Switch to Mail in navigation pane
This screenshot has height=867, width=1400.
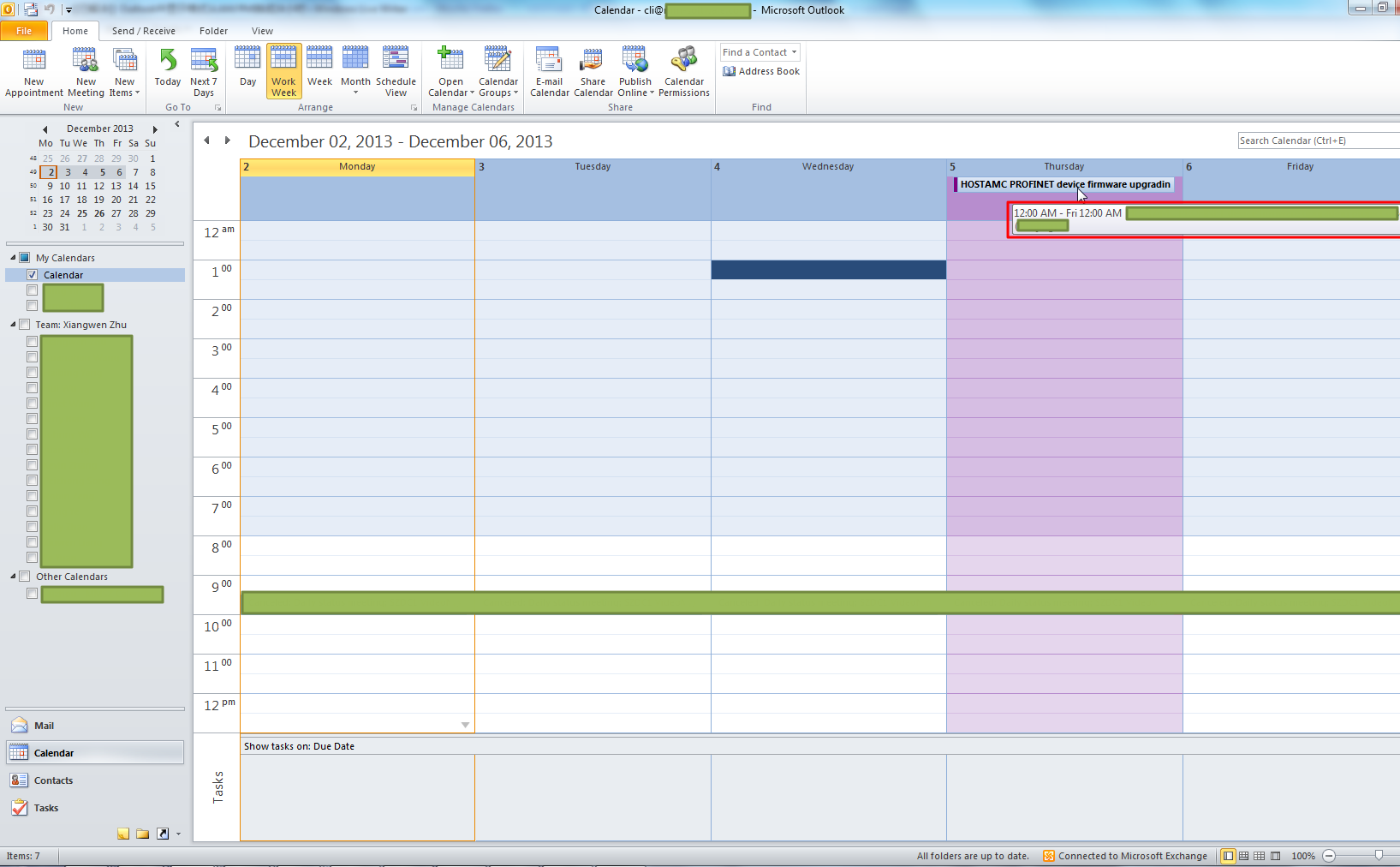pos(94,726)
